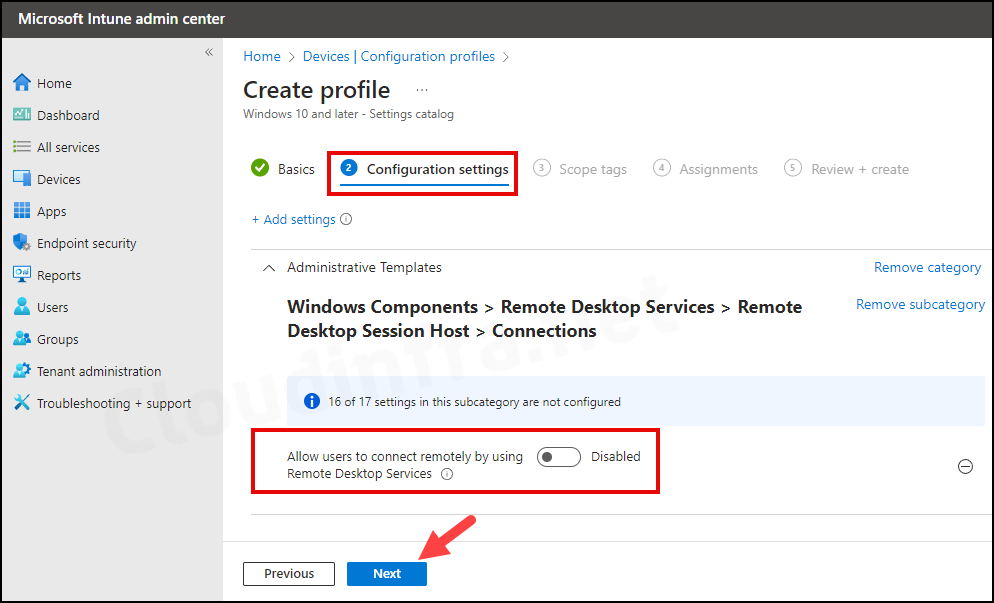
Task: Collapse the Administrative Templates section
Action: coord(268,267)
